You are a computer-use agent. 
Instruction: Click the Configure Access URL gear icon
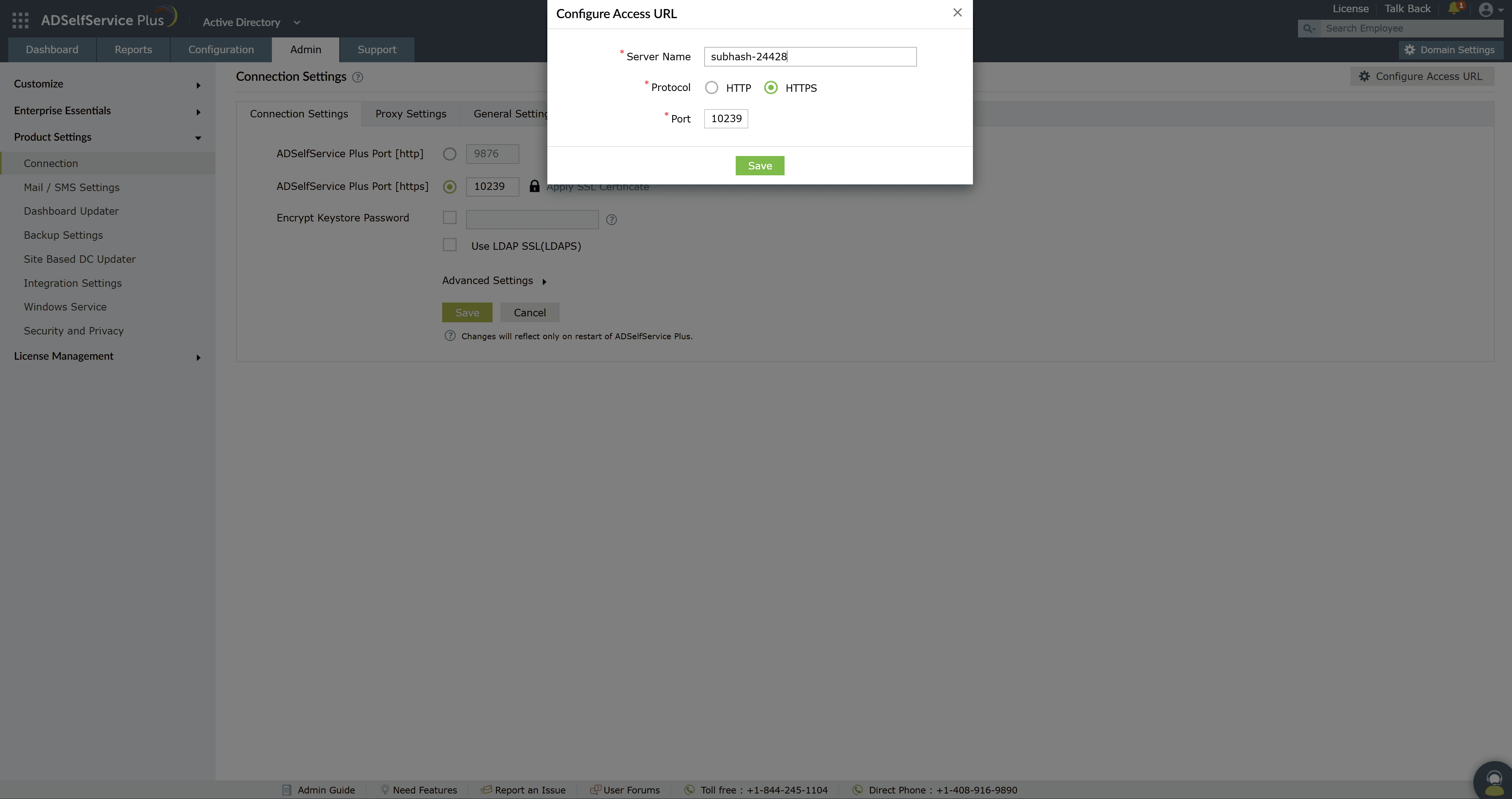(1364, 76)
